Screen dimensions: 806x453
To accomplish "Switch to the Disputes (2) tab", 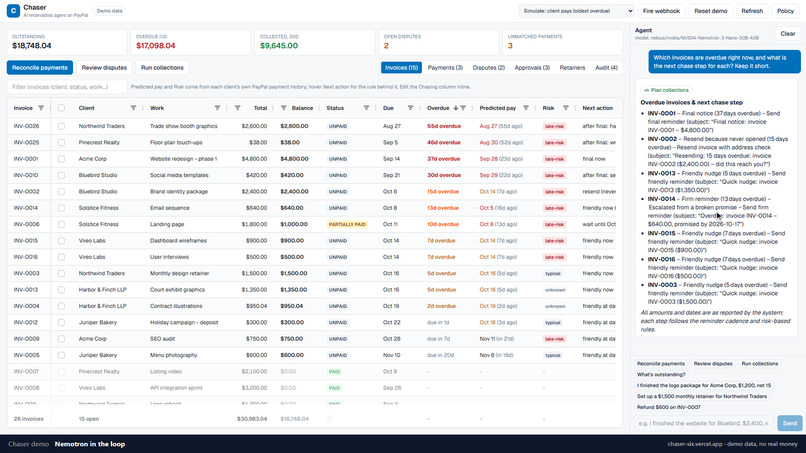I will click(488, 67).
